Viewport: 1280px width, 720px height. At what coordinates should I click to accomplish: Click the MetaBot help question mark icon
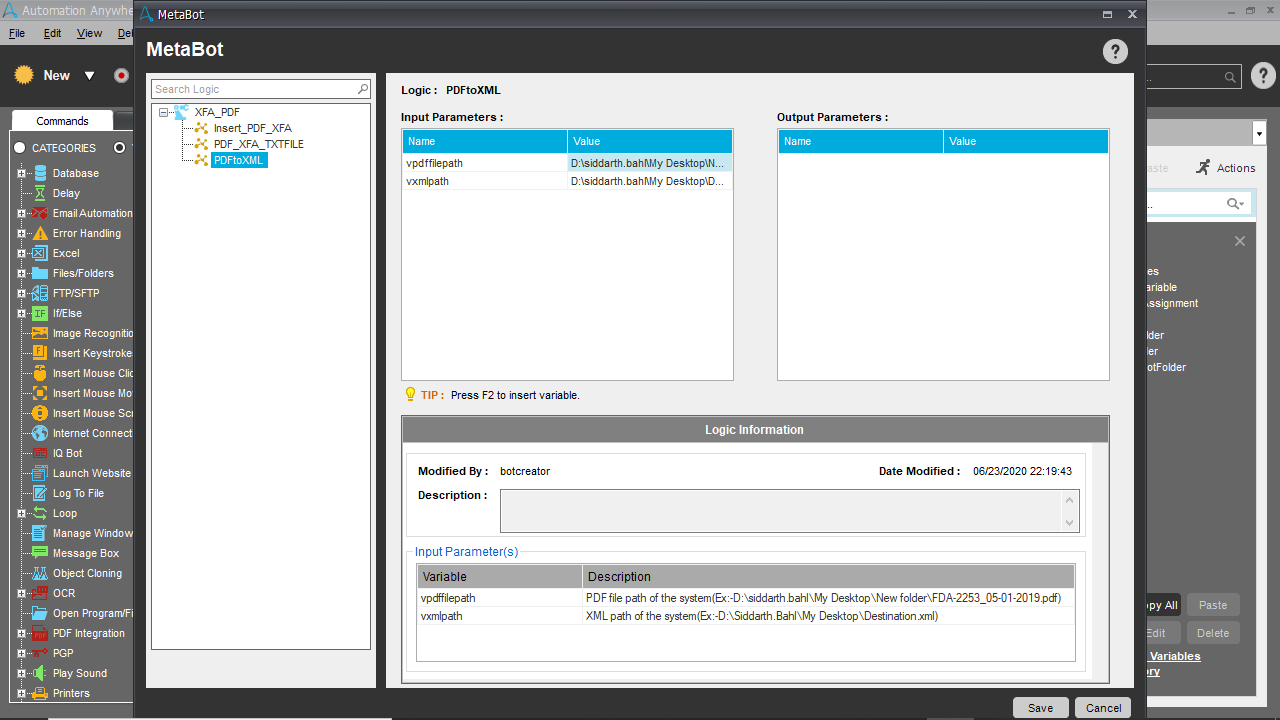(1115, 52)
